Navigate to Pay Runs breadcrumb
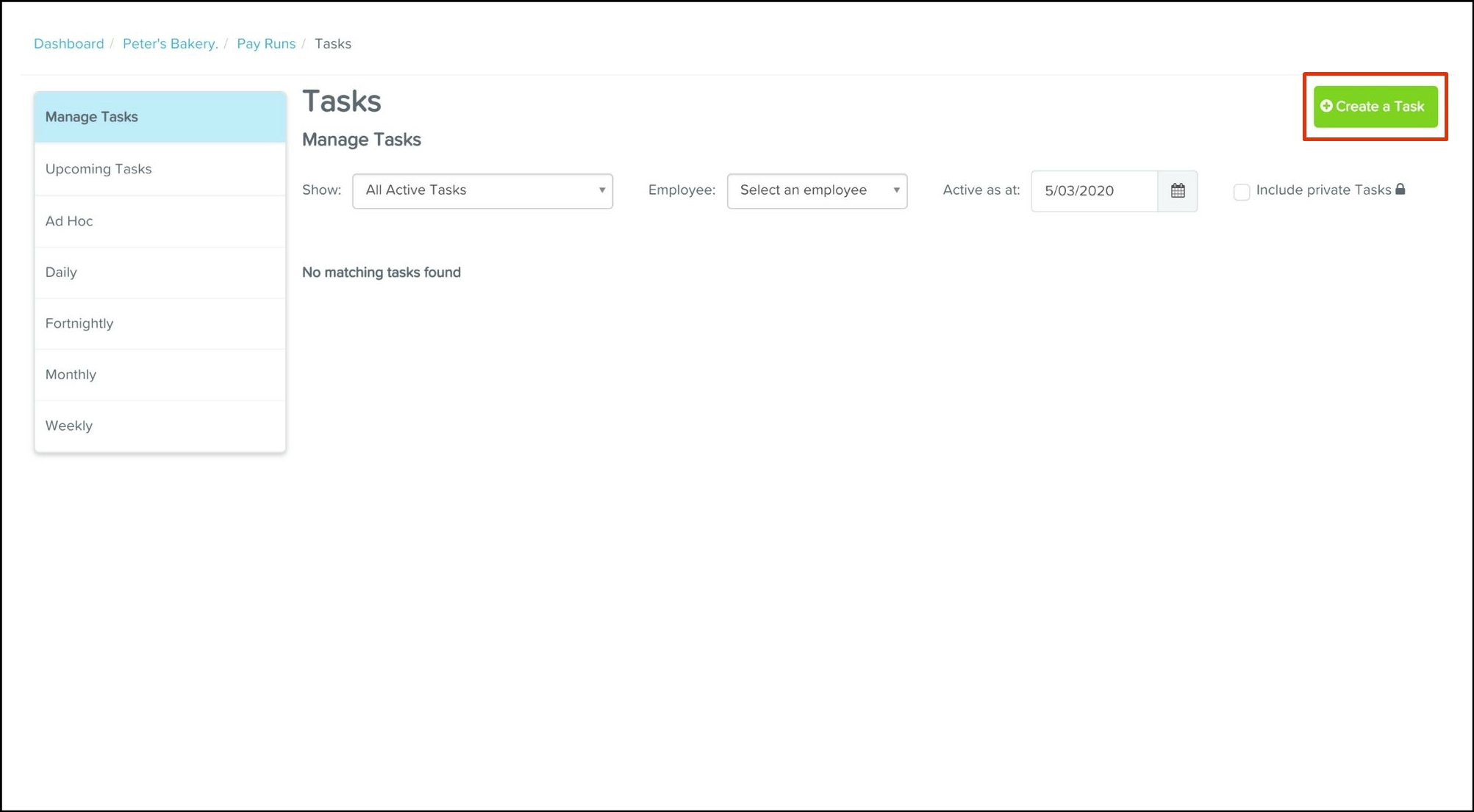 coord(266,44)
